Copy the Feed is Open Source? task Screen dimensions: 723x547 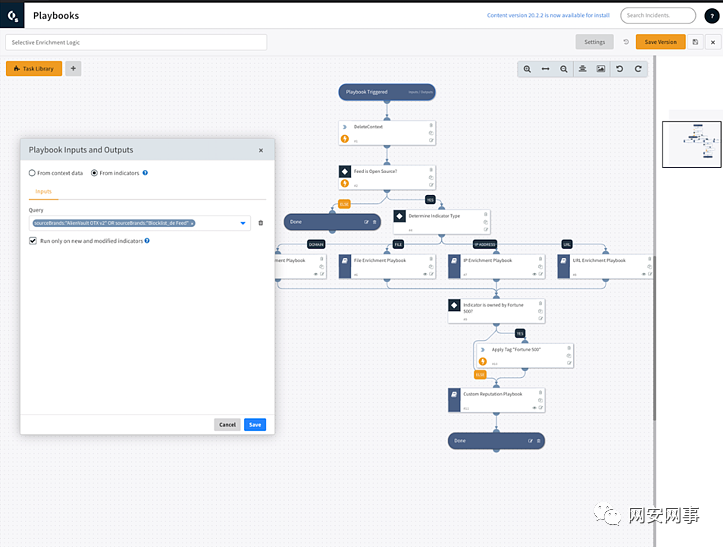pos(431,178)
